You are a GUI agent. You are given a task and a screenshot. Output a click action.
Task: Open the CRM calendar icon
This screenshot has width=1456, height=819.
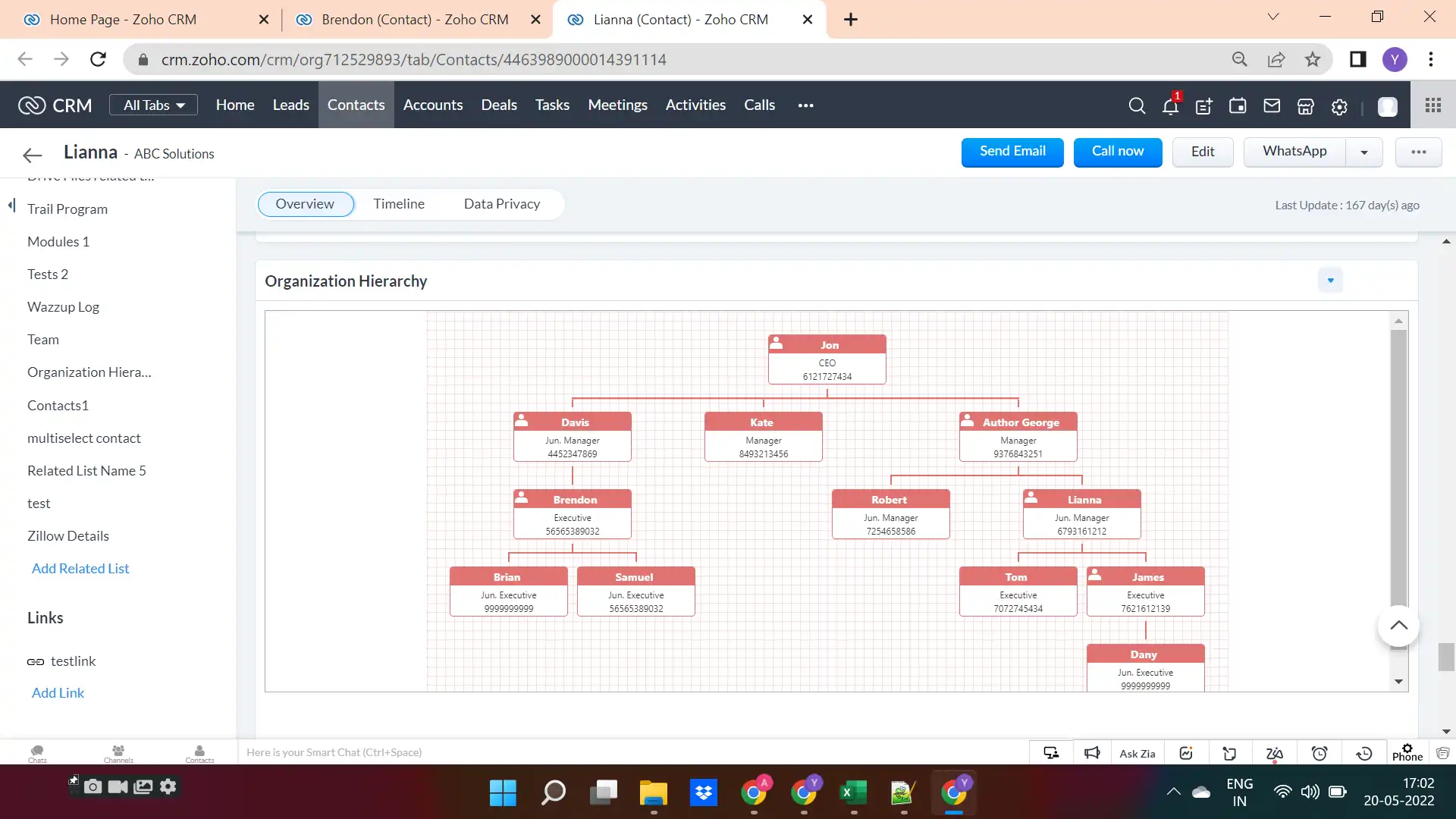tap(1238, 107)
